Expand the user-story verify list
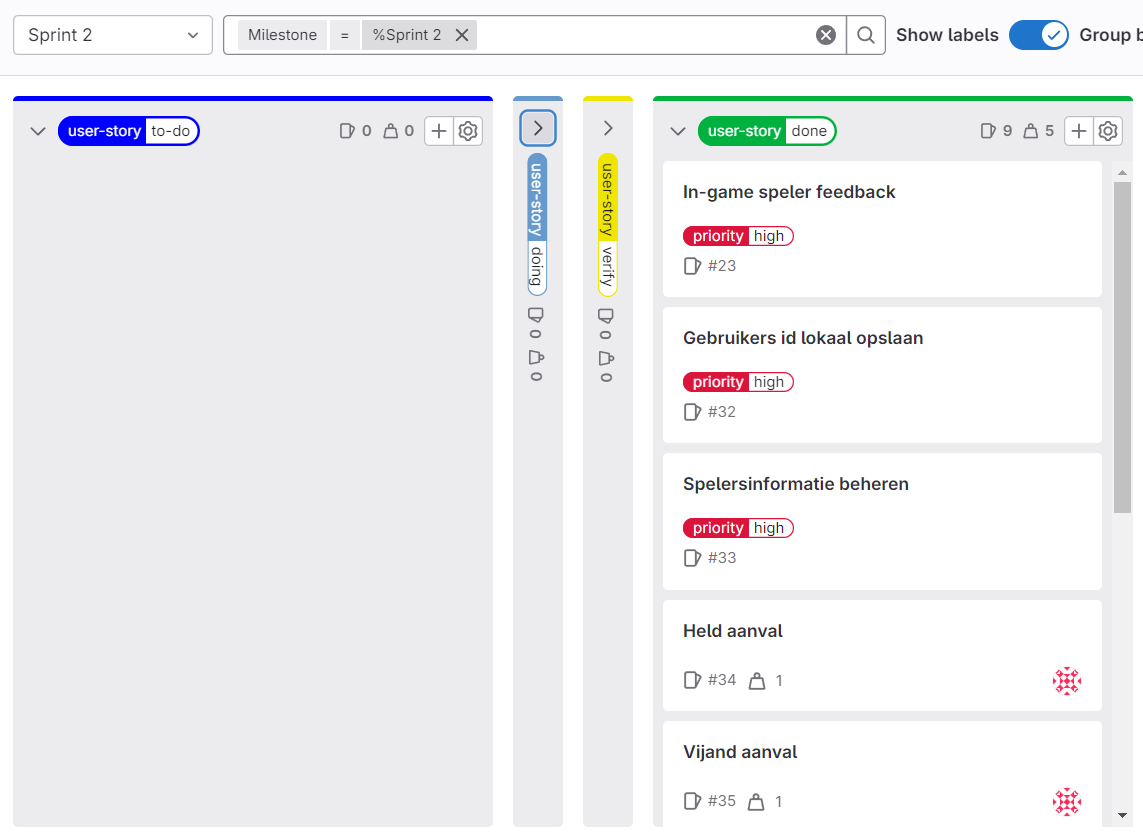 (x=608, y=128)
